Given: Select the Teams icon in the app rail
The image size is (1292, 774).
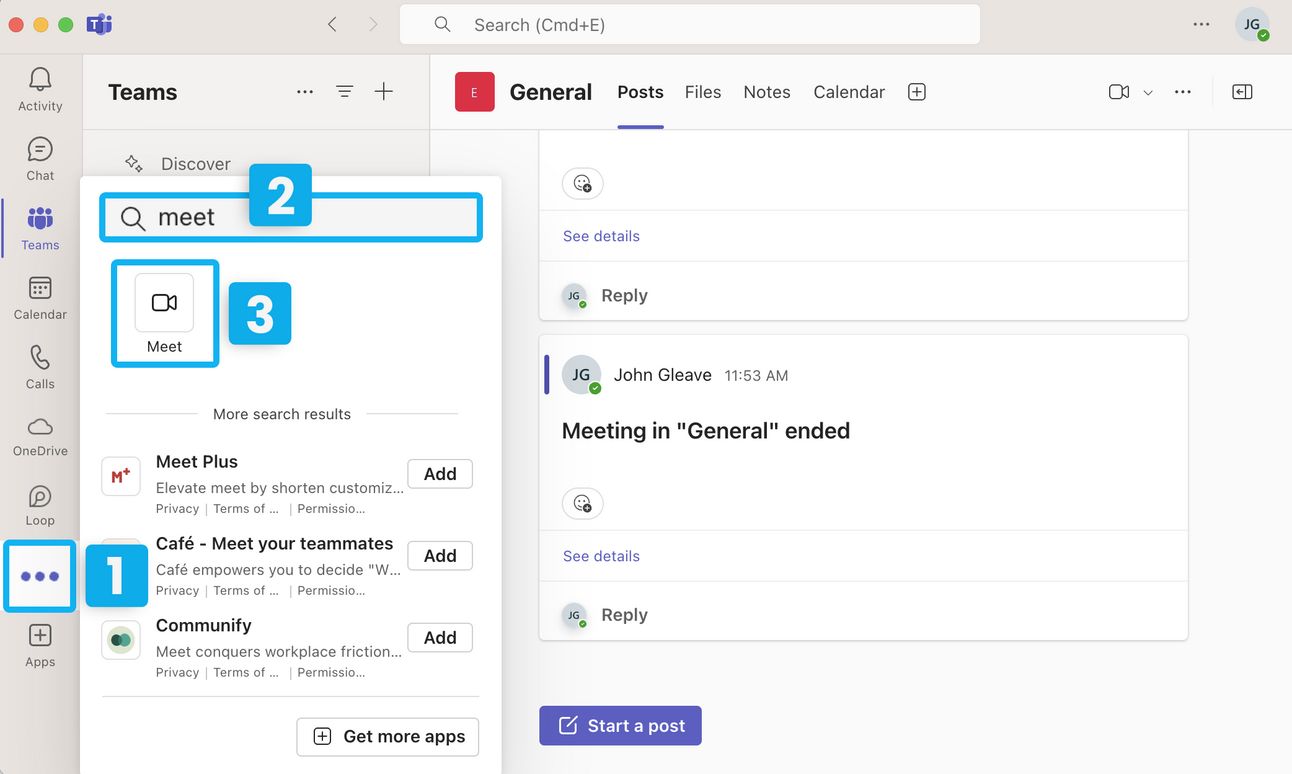Looking at the screenshot, I should click(x=40, y=229).
